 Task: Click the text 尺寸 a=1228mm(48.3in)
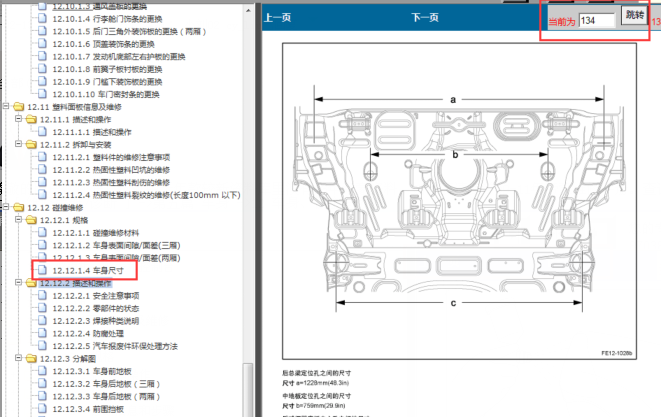316,383
